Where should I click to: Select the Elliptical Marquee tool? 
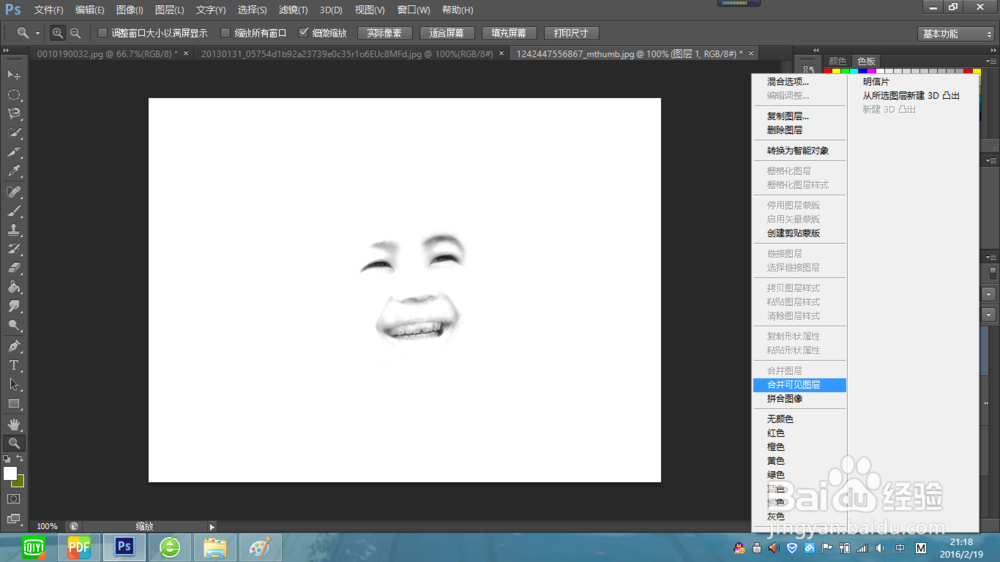coord(14,95)
